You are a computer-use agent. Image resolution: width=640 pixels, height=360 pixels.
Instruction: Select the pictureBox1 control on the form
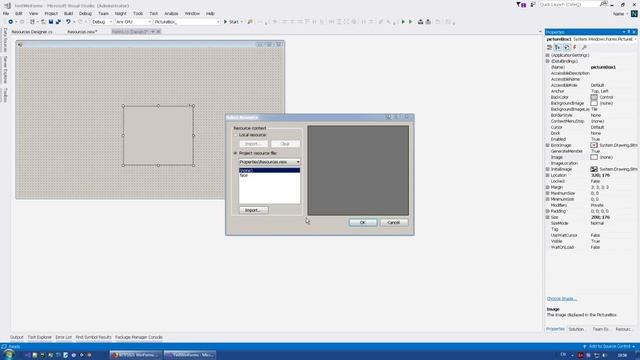(x=158, y=136)
